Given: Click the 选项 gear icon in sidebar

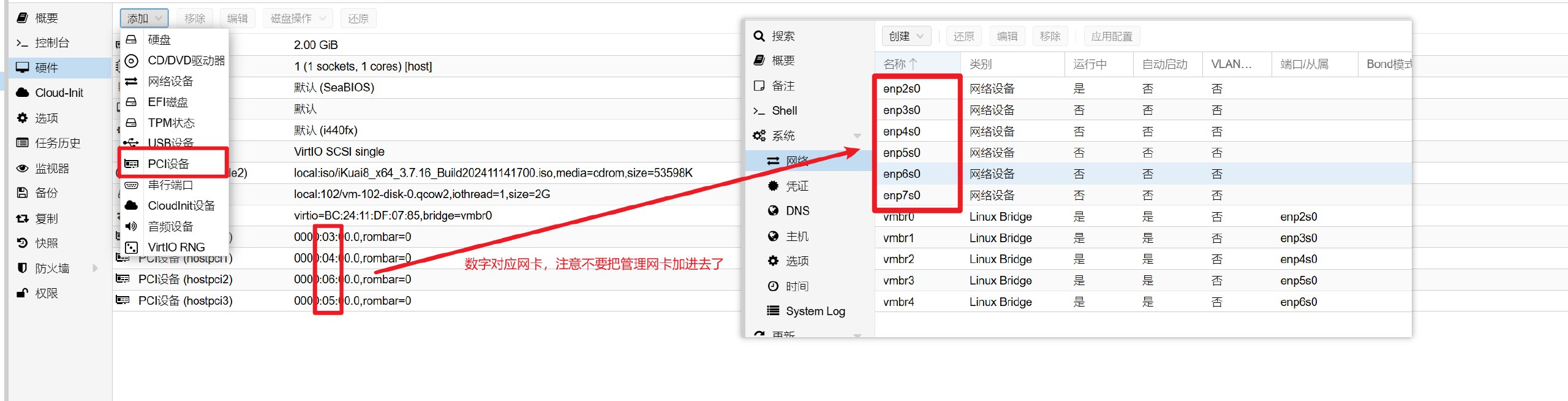Looking at the screenshot, I should point(23,118).
